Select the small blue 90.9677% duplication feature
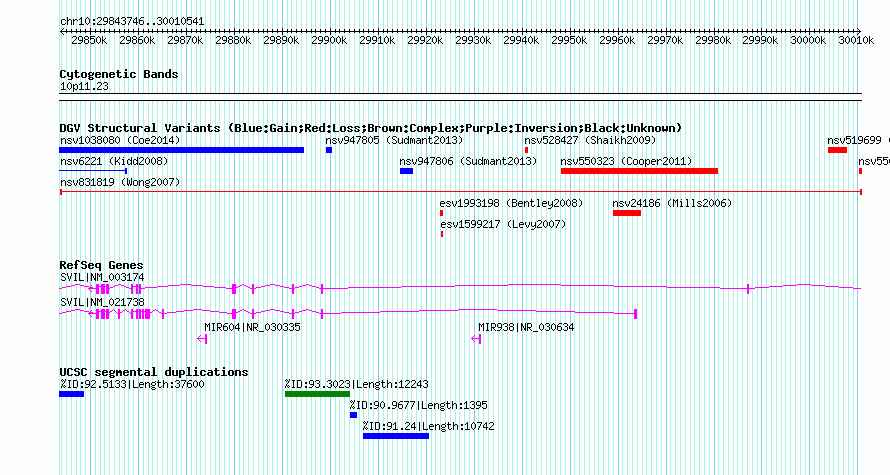This screenshot has width=890, height=475. [x=354, y=415]
